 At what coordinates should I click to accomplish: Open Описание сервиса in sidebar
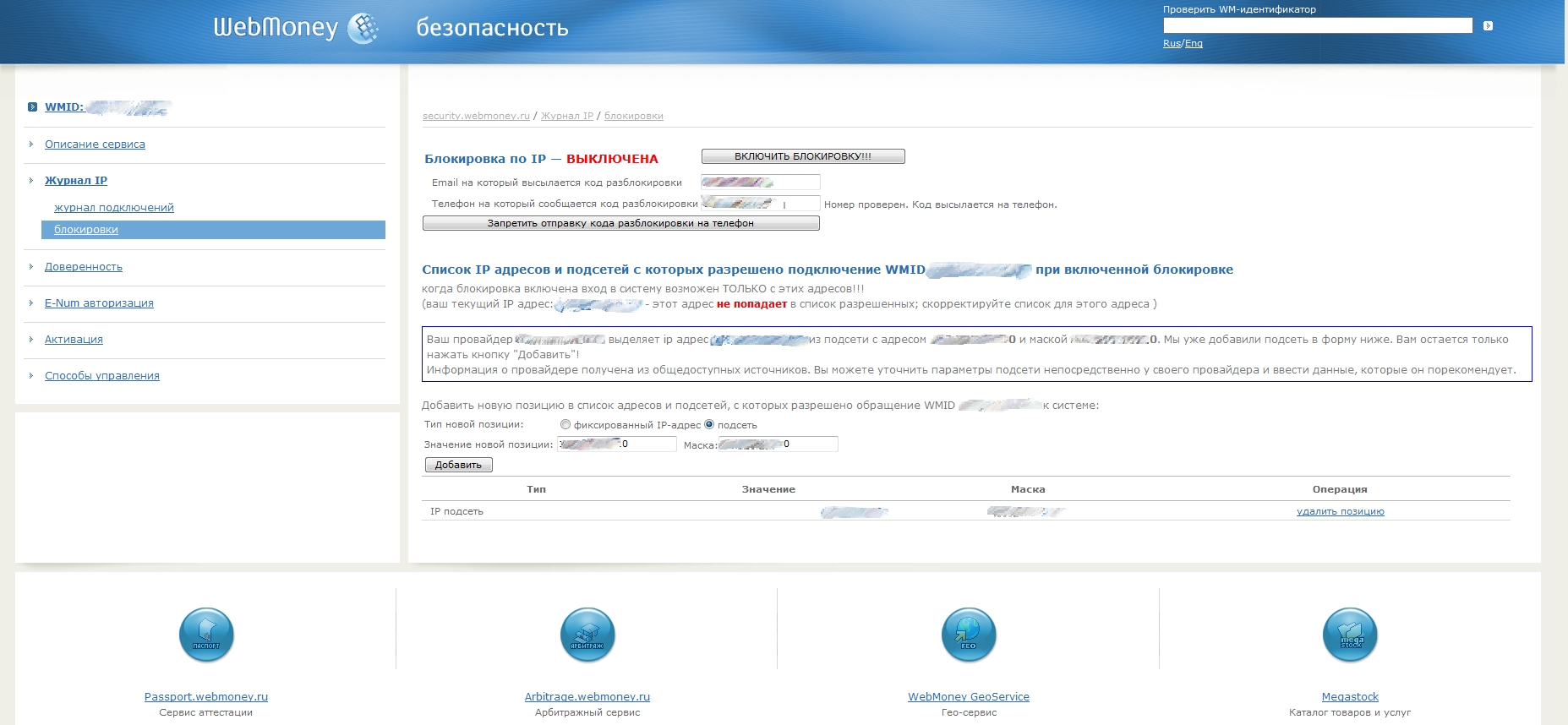pyautogui.click(x=95, y=144)
